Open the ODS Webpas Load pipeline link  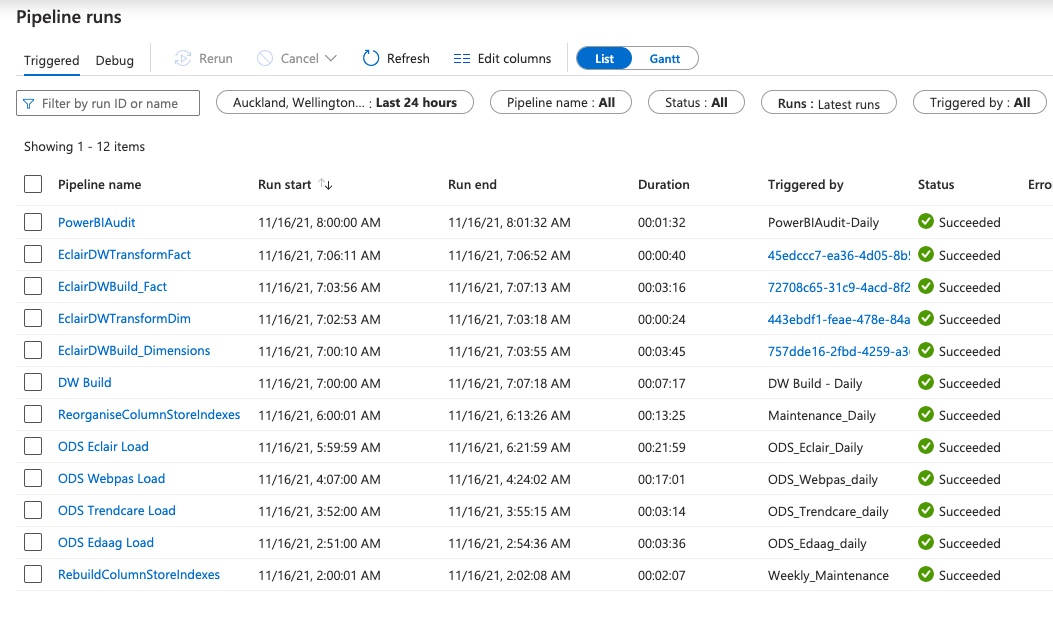click(111, 479)
